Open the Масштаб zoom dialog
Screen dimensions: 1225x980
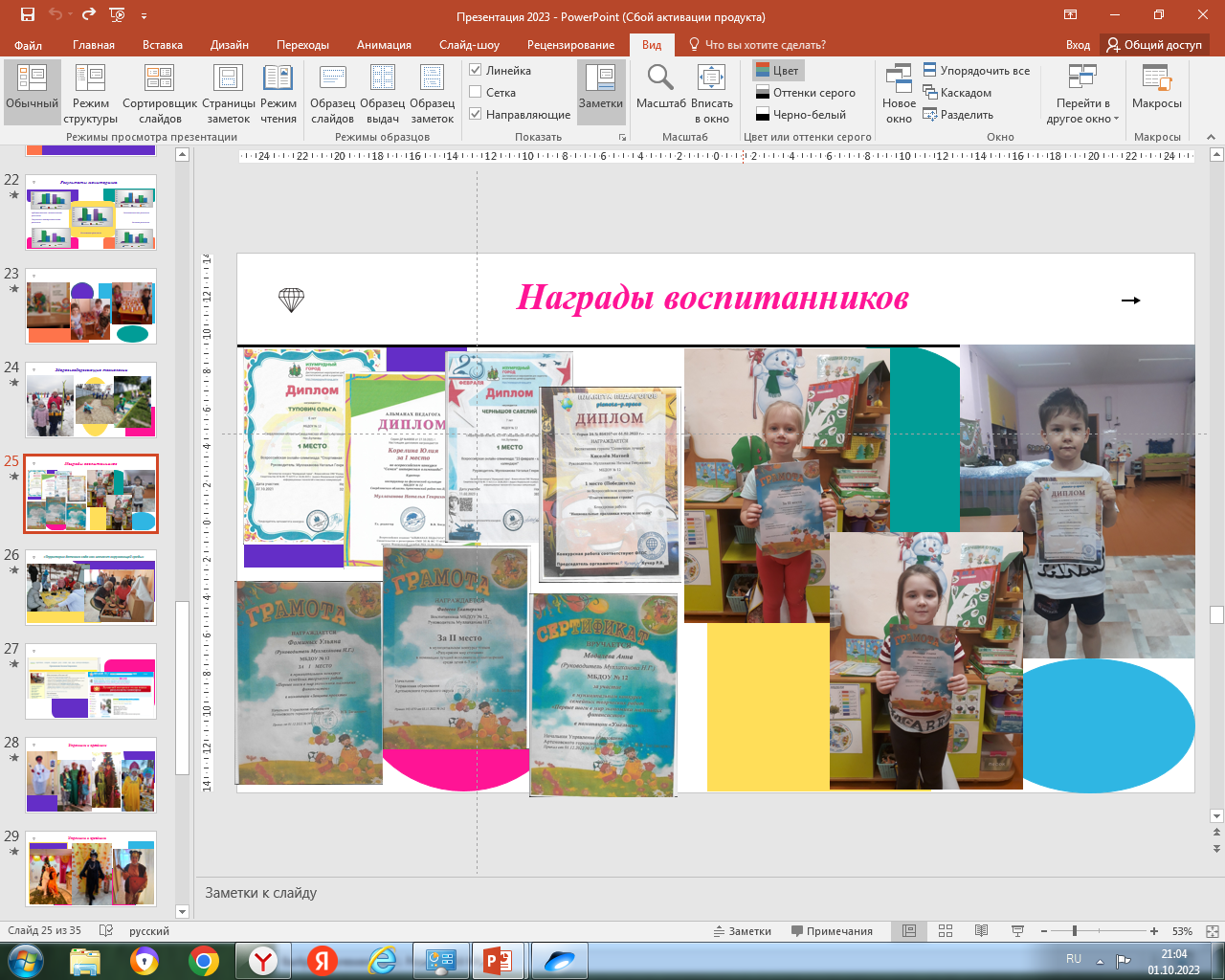point(661,86)
